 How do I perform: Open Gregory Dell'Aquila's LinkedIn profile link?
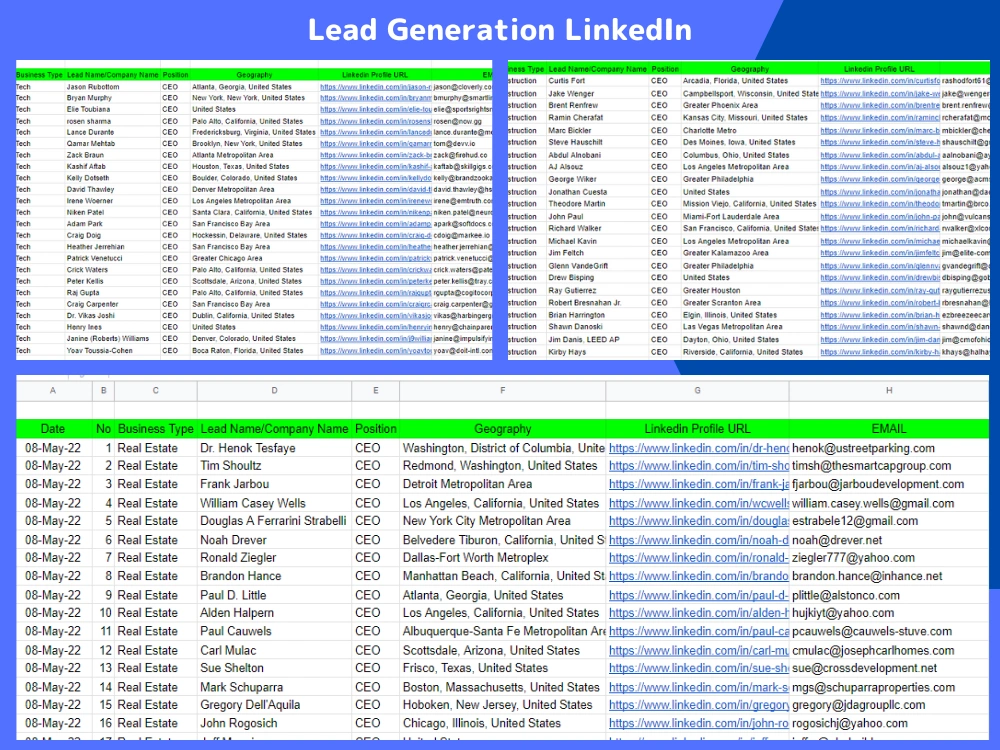(698, 705)
